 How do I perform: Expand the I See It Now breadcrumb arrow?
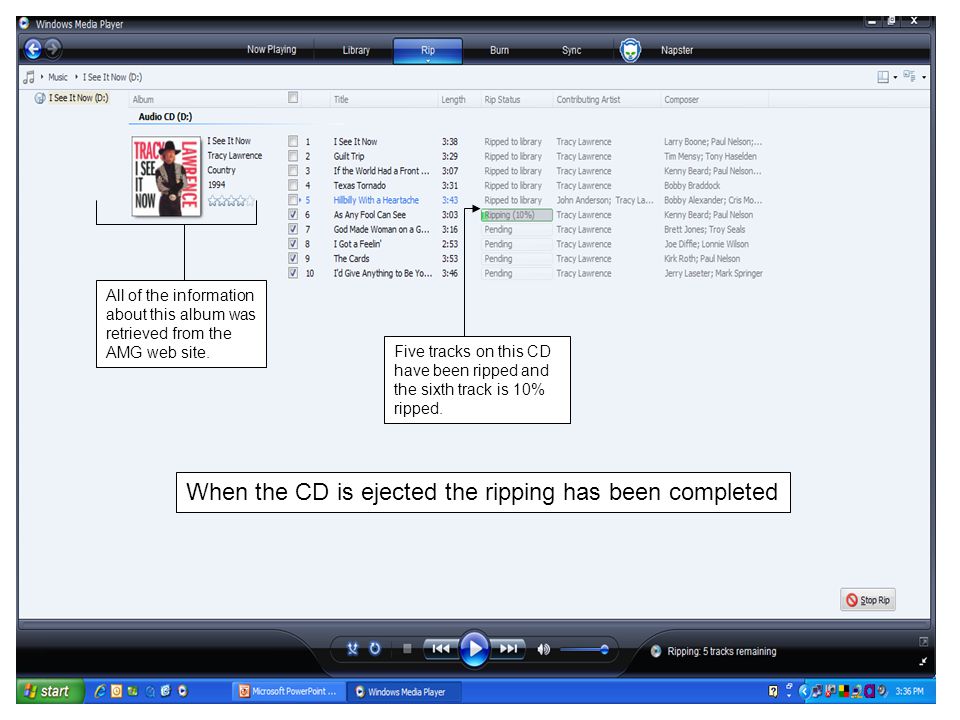[77, 77]
